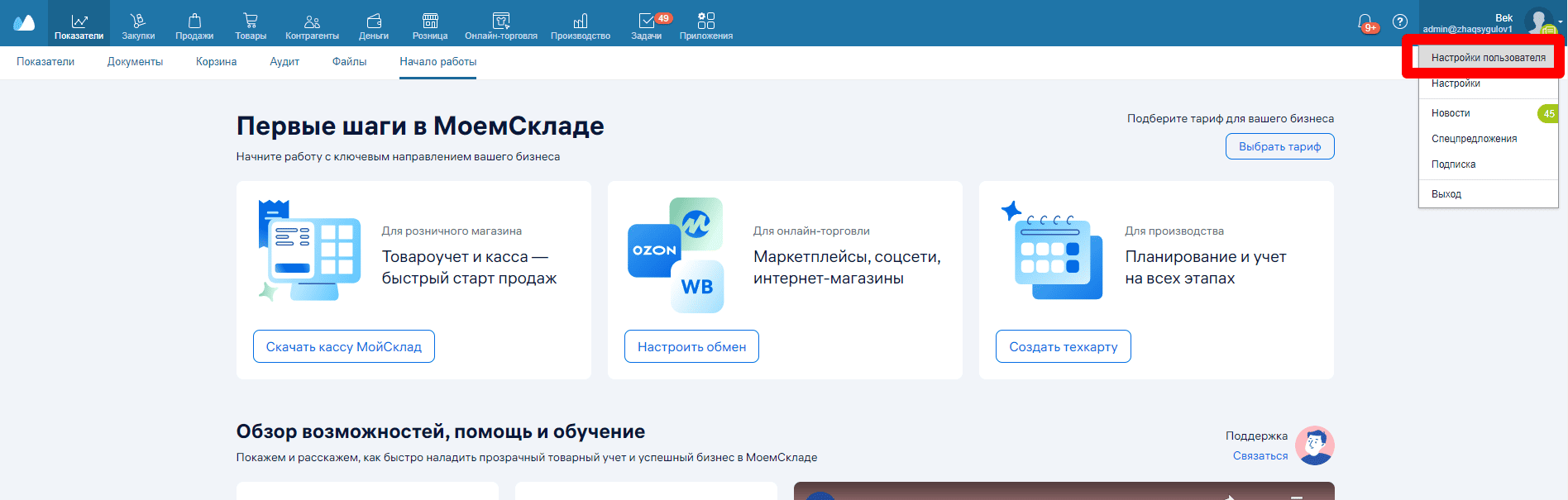Click the user avatar icon

(x=1539, y=21)
